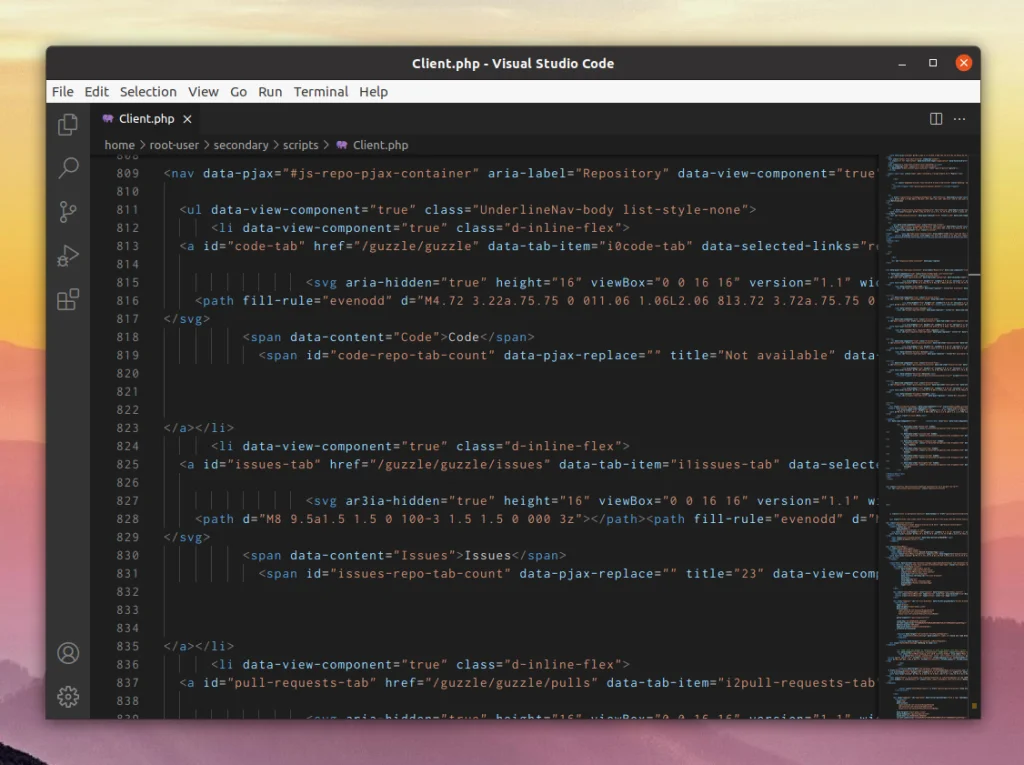Select the Client.php editor tab
1024x765 pixels.
click(145, 119)
